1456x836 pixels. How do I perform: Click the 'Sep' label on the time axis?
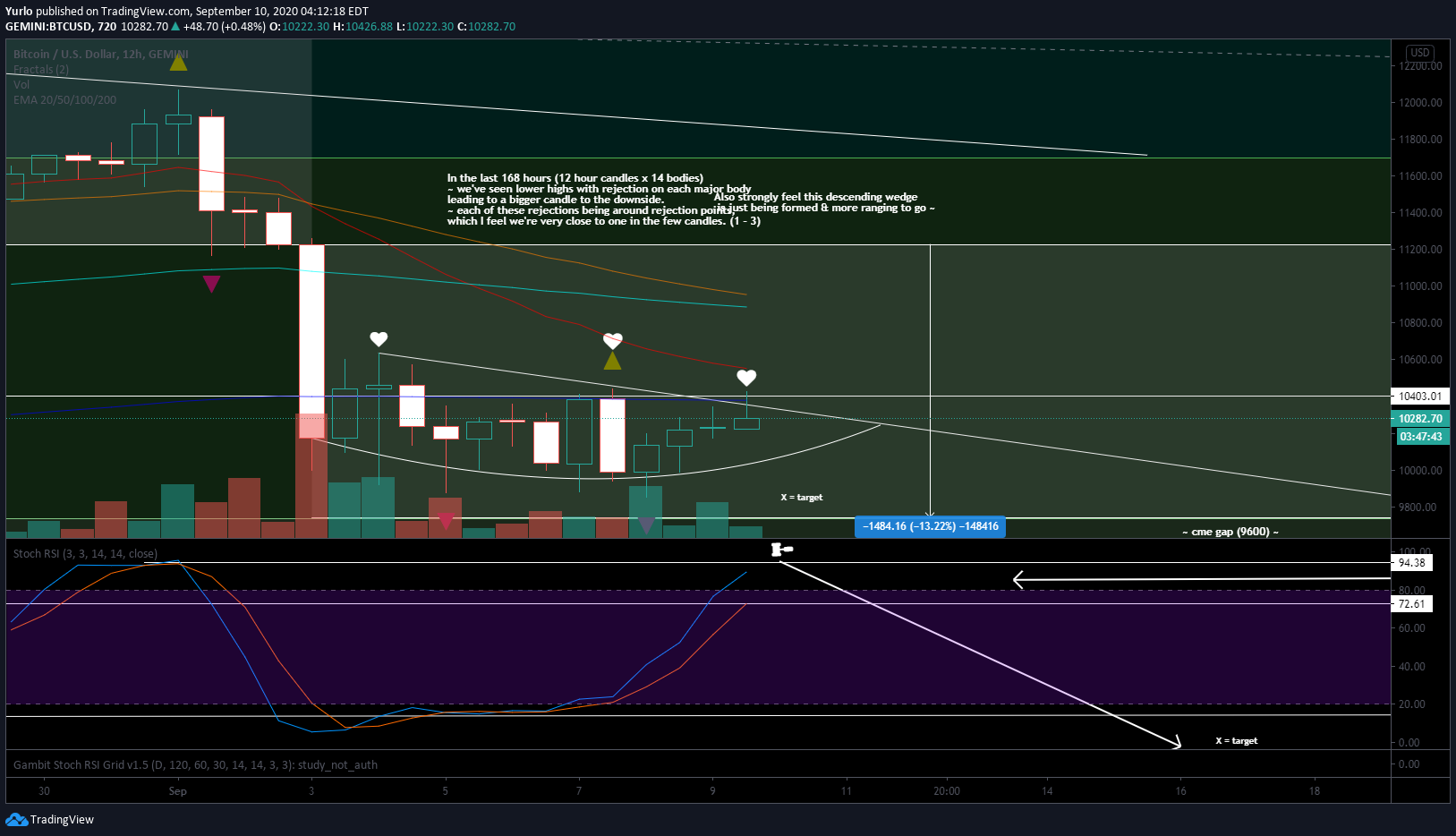click(178, 791)
